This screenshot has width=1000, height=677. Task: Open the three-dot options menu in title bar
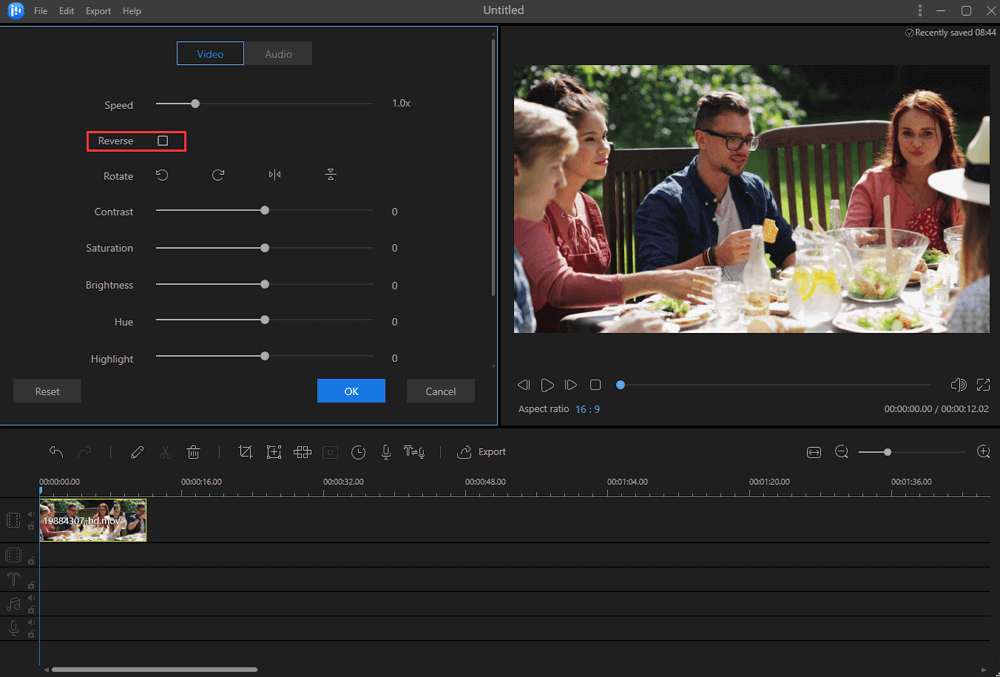click(920, 10)
